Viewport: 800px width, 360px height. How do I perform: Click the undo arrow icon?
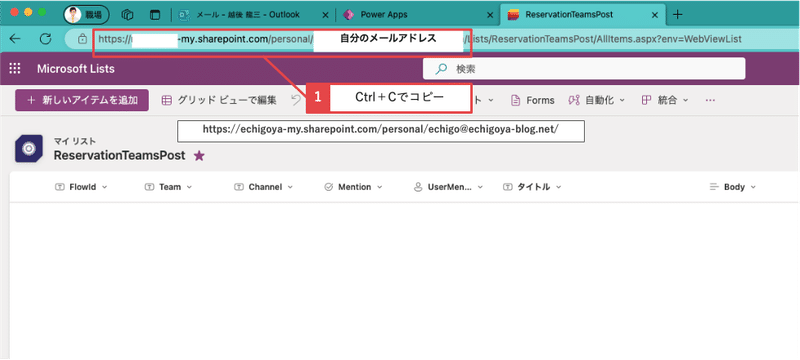pyautogui.click(x=296, y=100)
